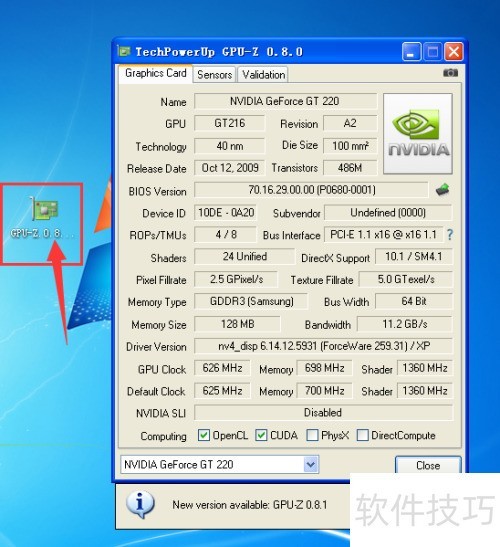Click the NVIDIA logo image
This screenshot has width=500, height=547.
click(x=418, y=134)
